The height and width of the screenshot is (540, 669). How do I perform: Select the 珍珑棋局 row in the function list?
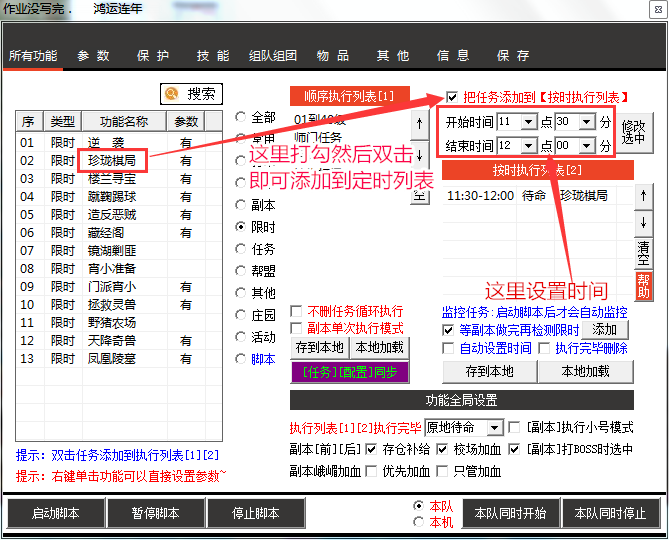[111, 160]
